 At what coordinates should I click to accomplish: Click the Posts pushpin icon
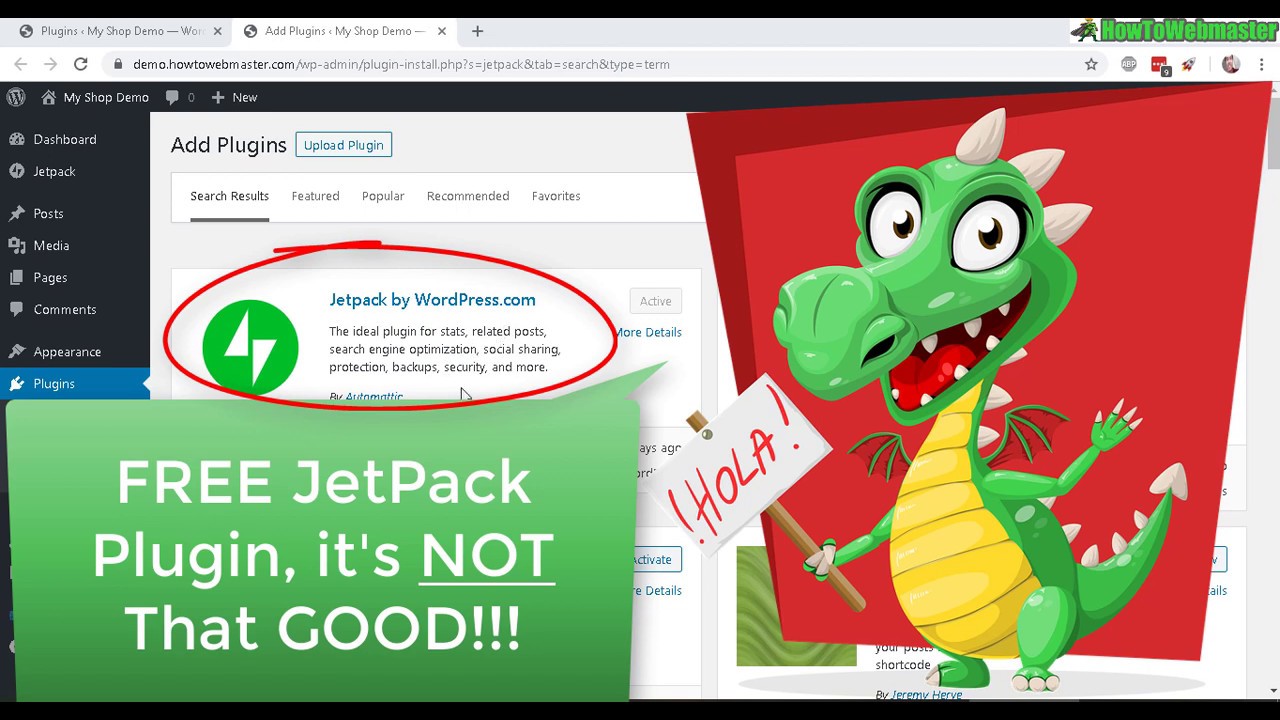(16, 213)
